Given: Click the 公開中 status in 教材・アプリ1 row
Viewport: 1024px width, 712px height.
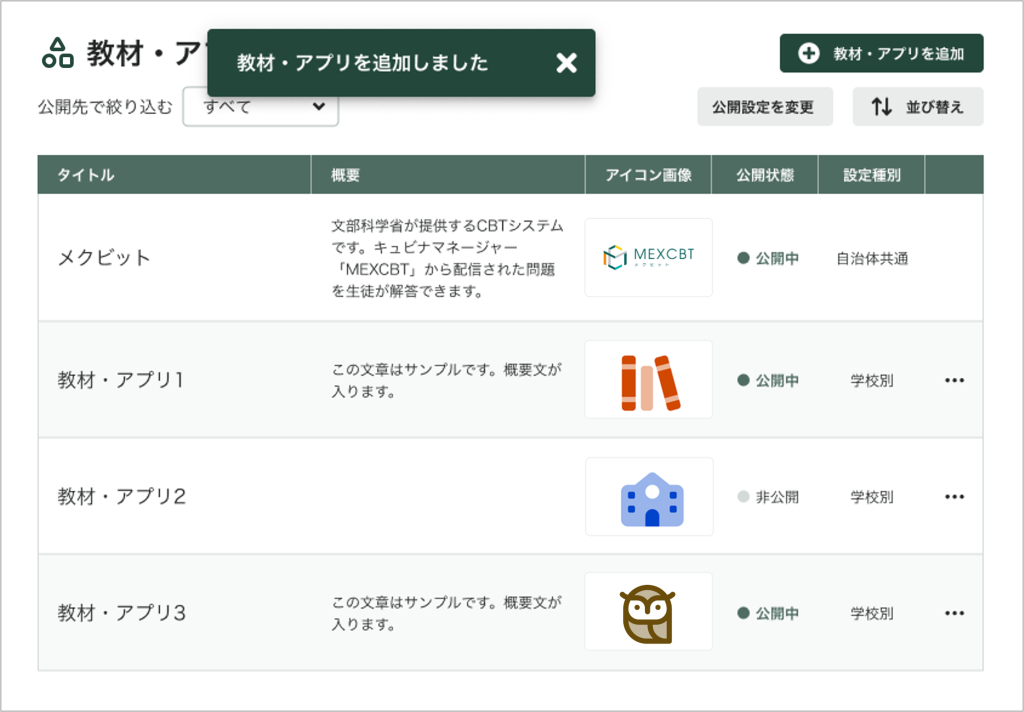Looking at the screenshot, I should point(768,380).
